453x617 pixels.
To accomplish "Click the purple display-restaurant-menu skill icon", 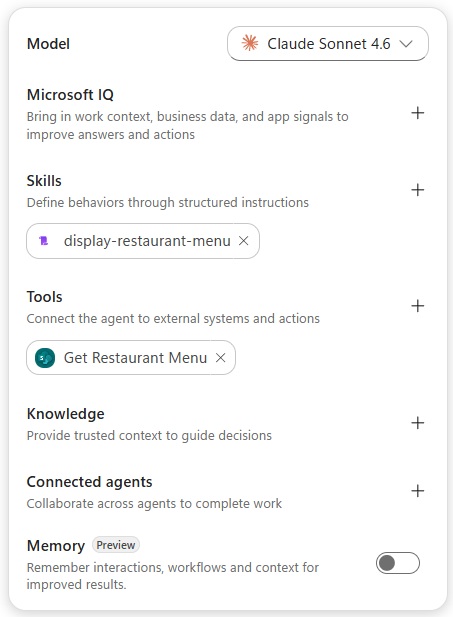I will tap(44, 240).
